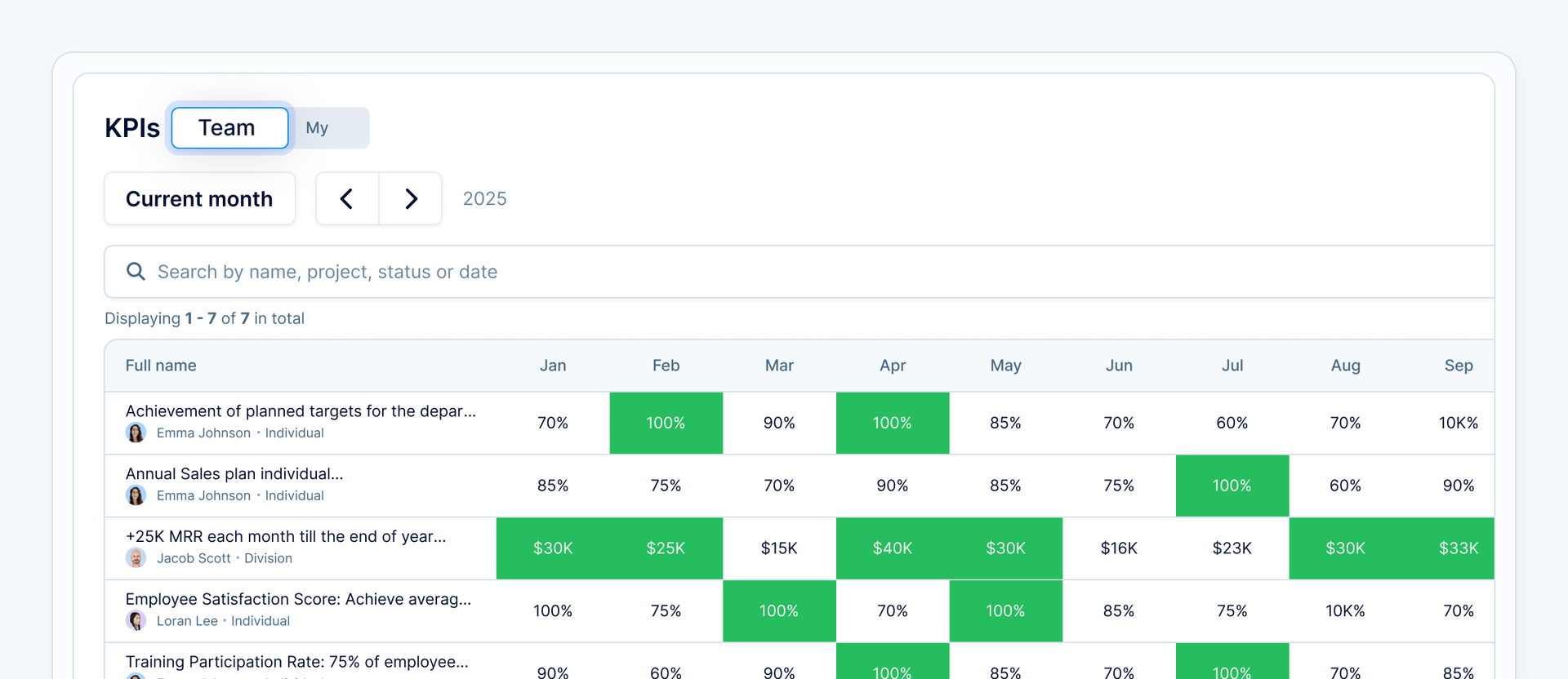Switch to the My KPIs tab
This screenshot has height=679, width=1568.
[318, 128]
